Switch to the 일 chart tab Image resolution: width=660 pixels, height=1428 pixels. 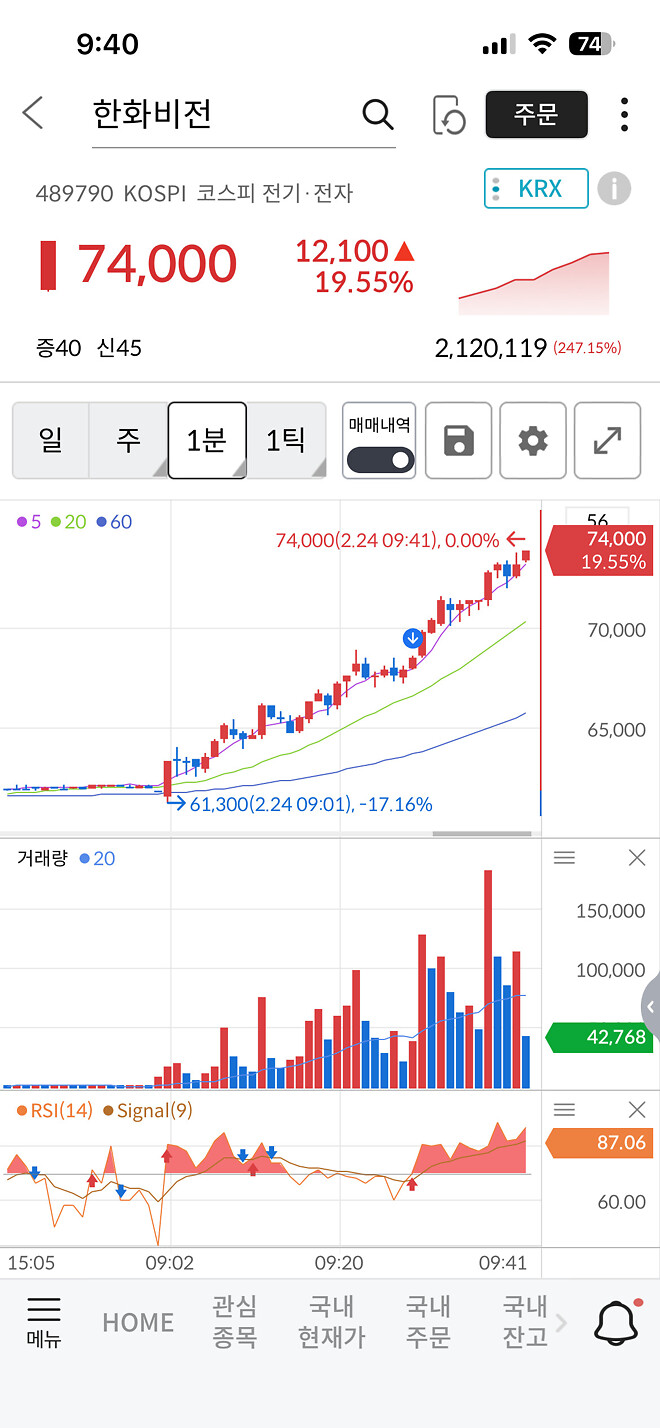pos(51,440)
